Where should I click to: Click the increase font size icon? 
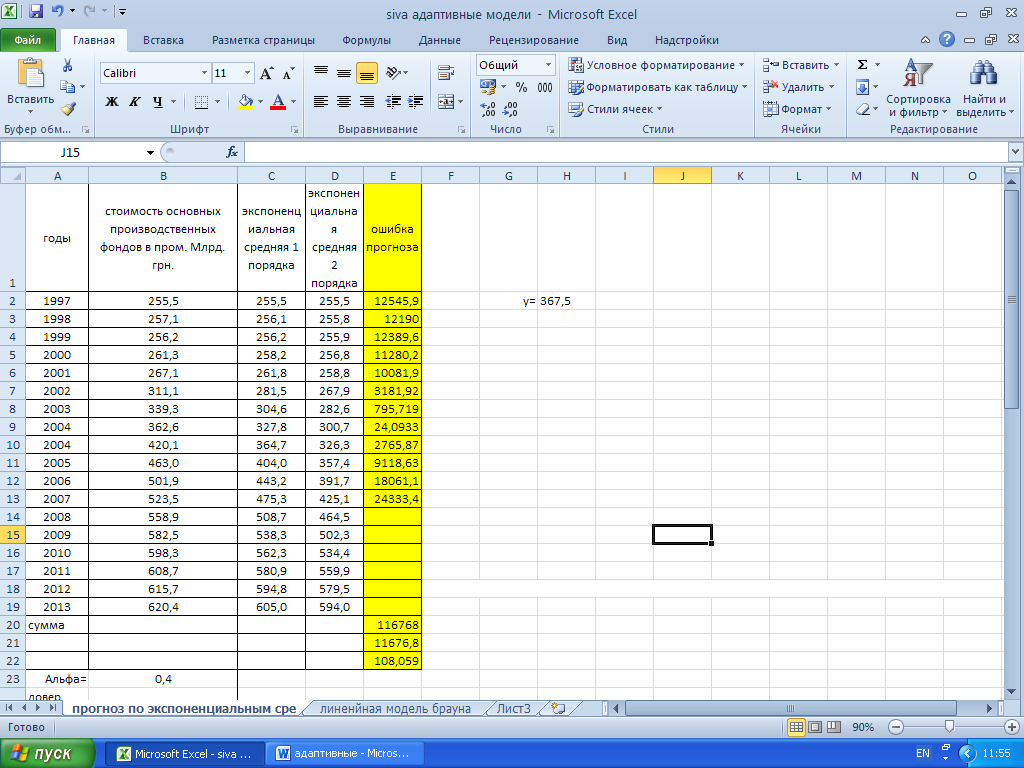coord(267,74)
